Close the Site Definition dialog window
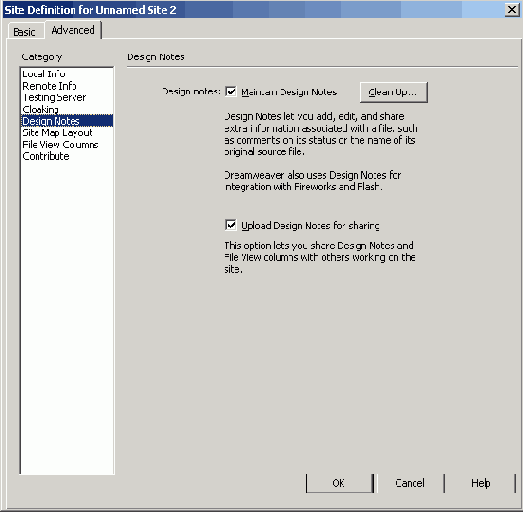The height and width of the screenshot is (512, 523). (512, 10)
